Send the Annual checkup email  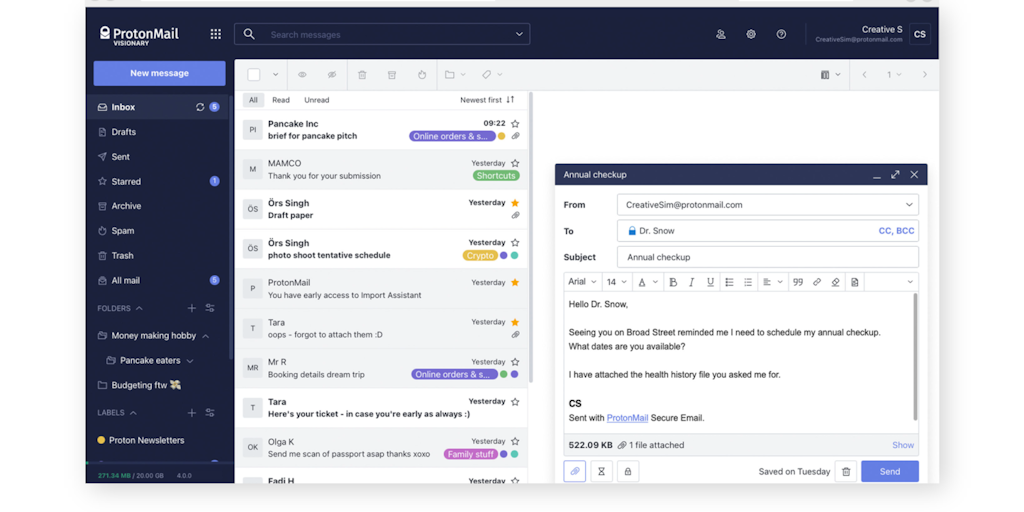point(890,472)
